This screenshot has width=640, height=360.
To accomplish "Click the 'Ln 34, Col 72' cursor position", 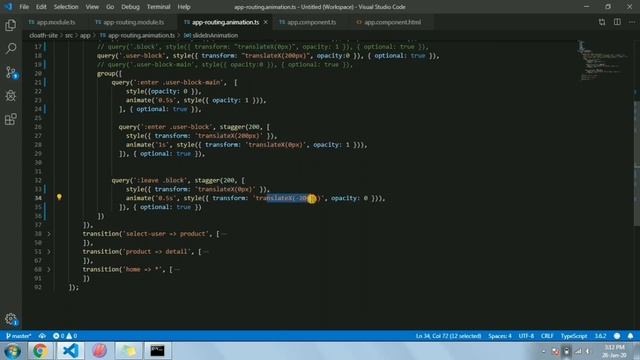I will coord(448,336).
